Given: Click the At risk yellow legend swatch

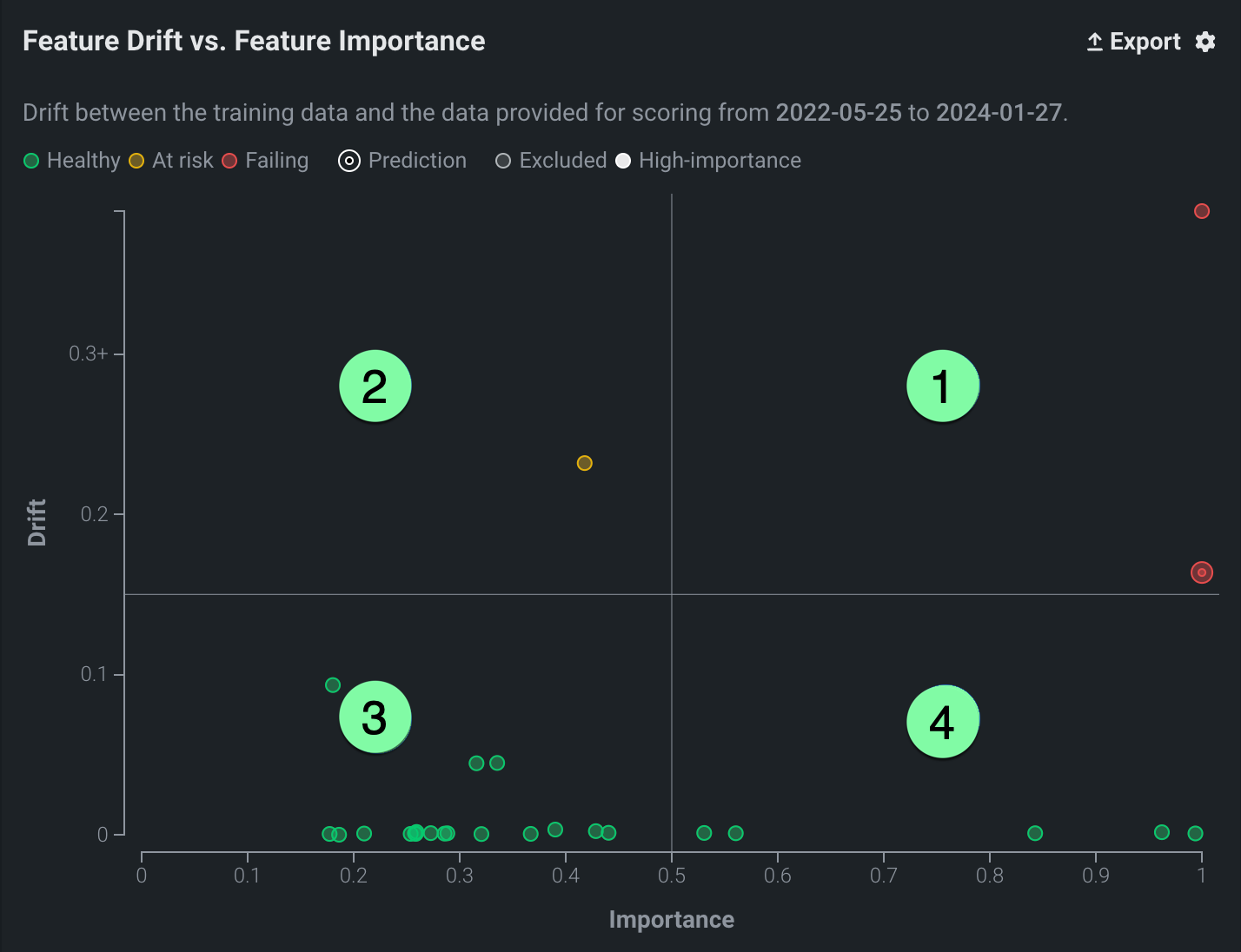Looking at the screenshot, I should pos(136,161).
